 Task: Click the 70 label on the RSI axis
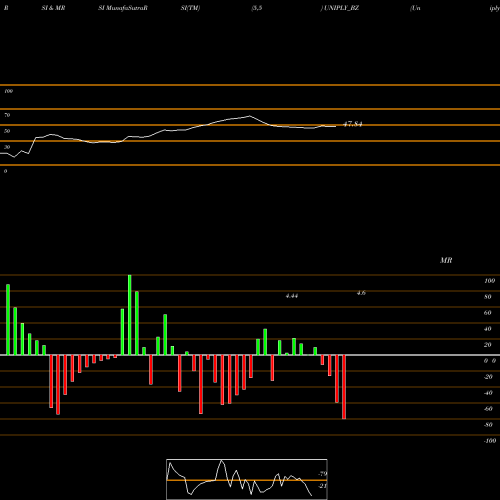7,115
